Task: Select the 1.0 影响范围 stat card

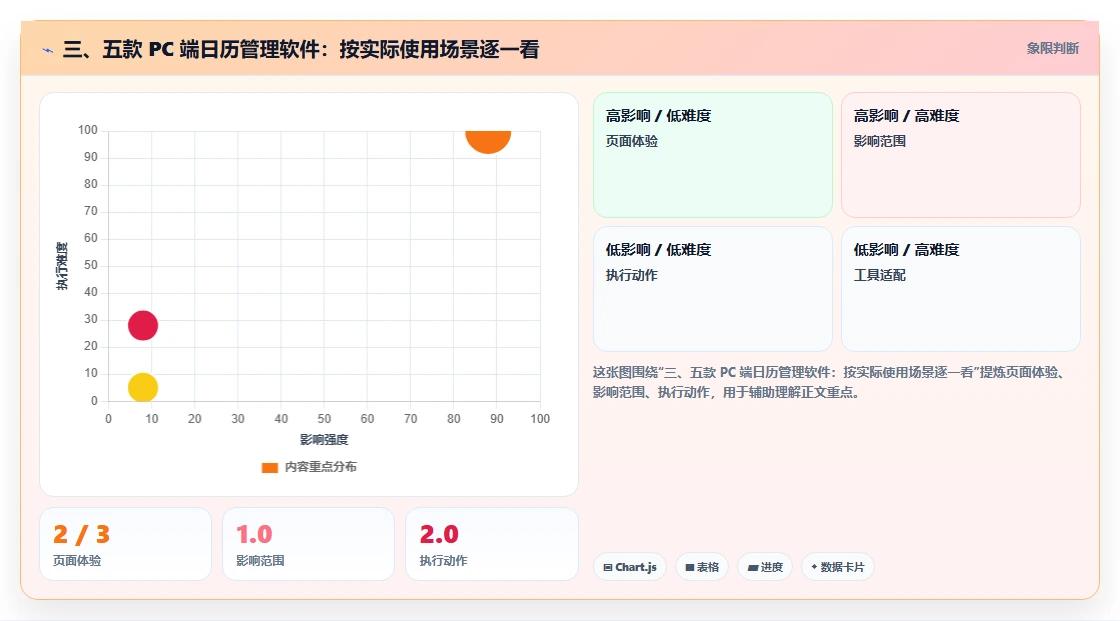Action: [x=309, y=544]
